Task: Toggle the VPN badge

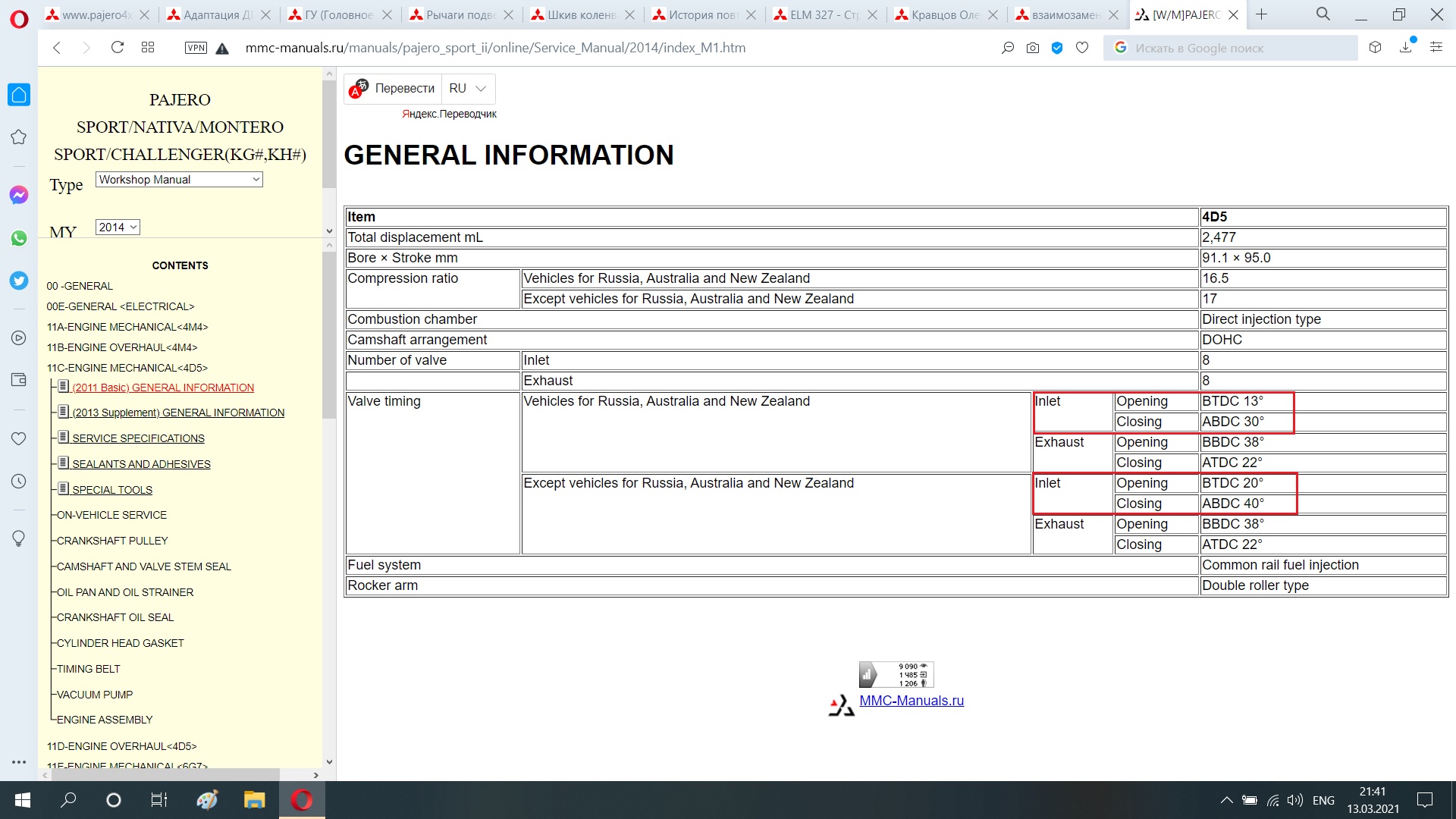Action: (196, 48)
